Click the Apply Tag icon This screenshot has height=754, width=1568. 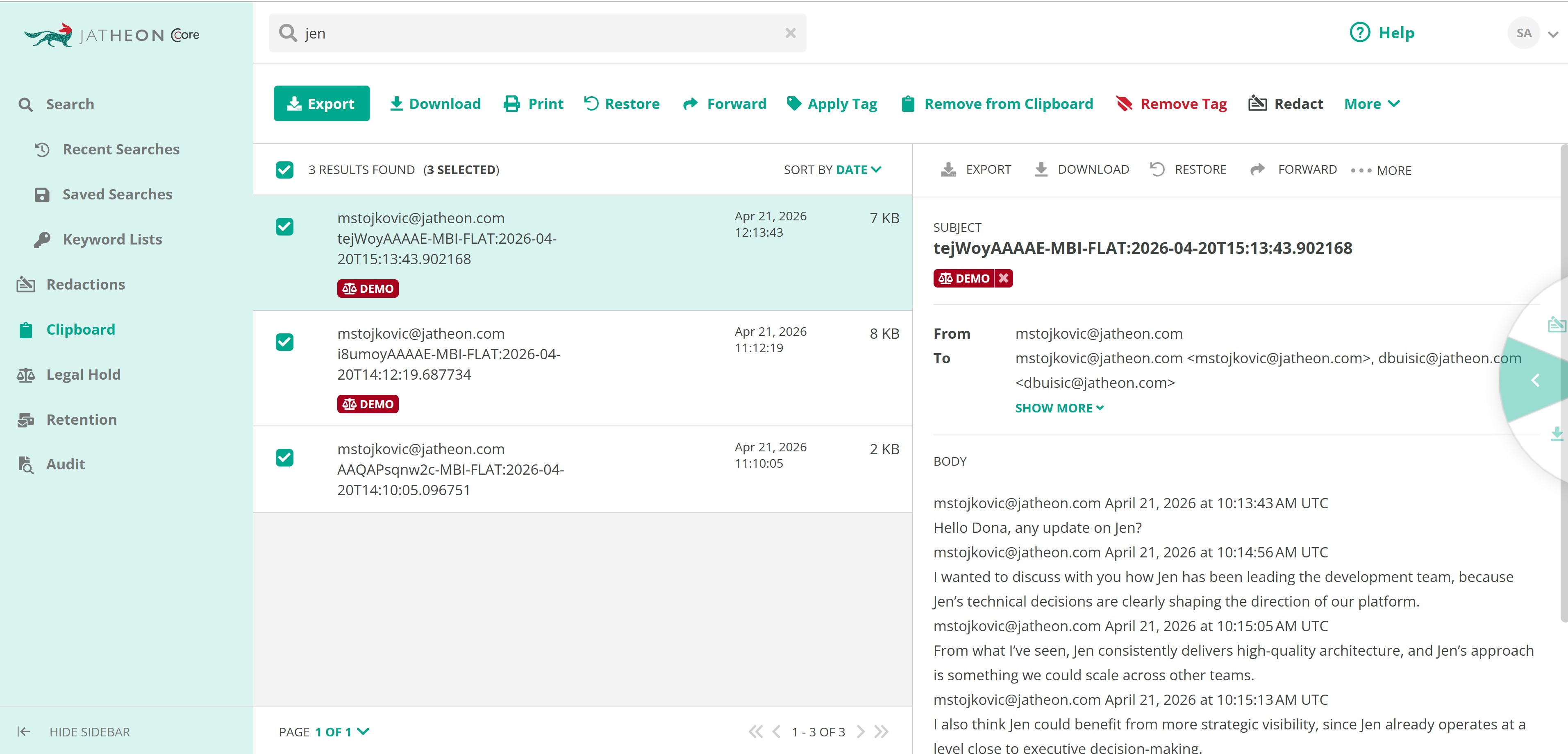(794, 103)
